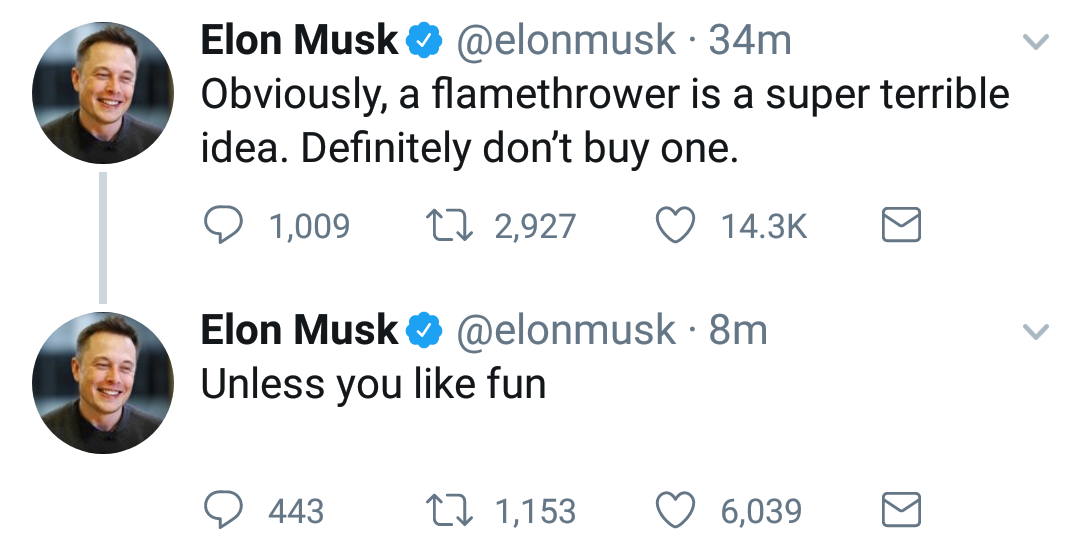Screen dimensions: 1080x542
Task: Share 'Unless you like fun' tweet via message
Action: click(x=900, y=511)
